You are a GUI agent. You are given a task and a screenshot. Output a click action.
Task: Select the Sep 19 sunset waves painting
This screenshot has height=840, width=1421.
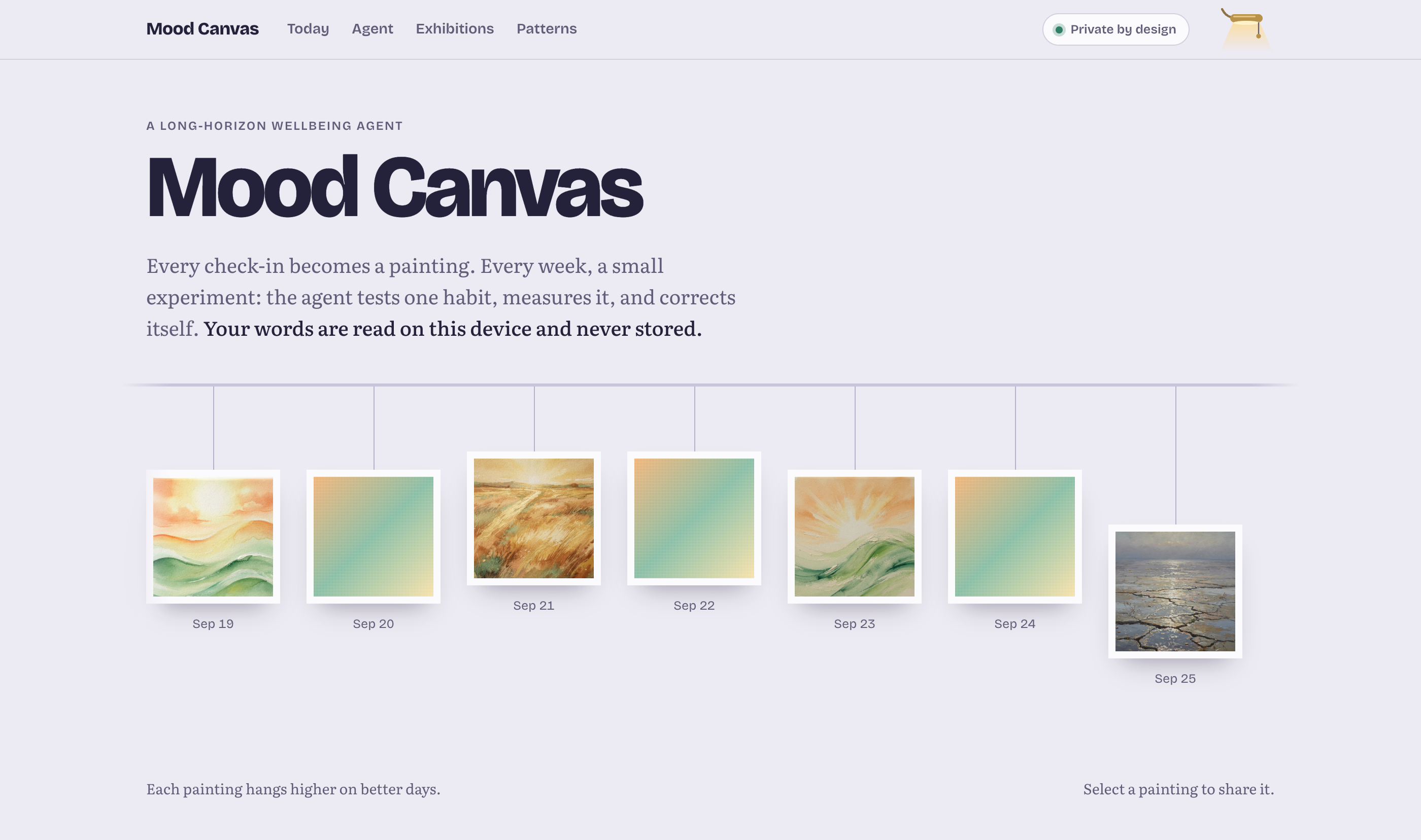[213, 537]
